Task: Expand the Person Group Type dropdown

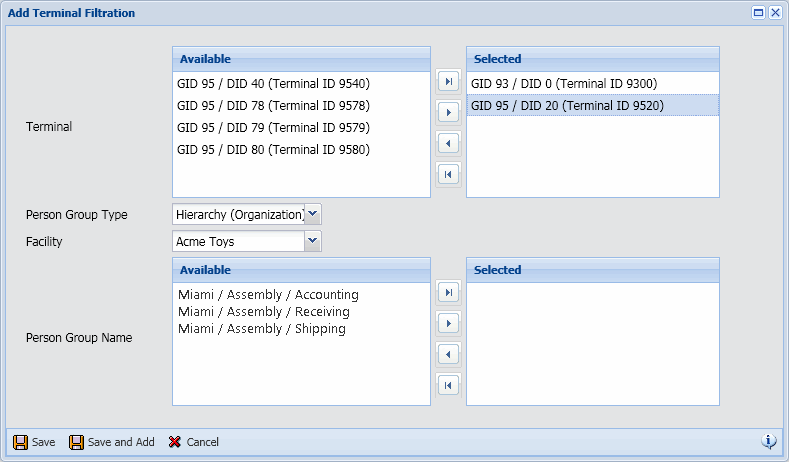Action: tap(313, 214)
